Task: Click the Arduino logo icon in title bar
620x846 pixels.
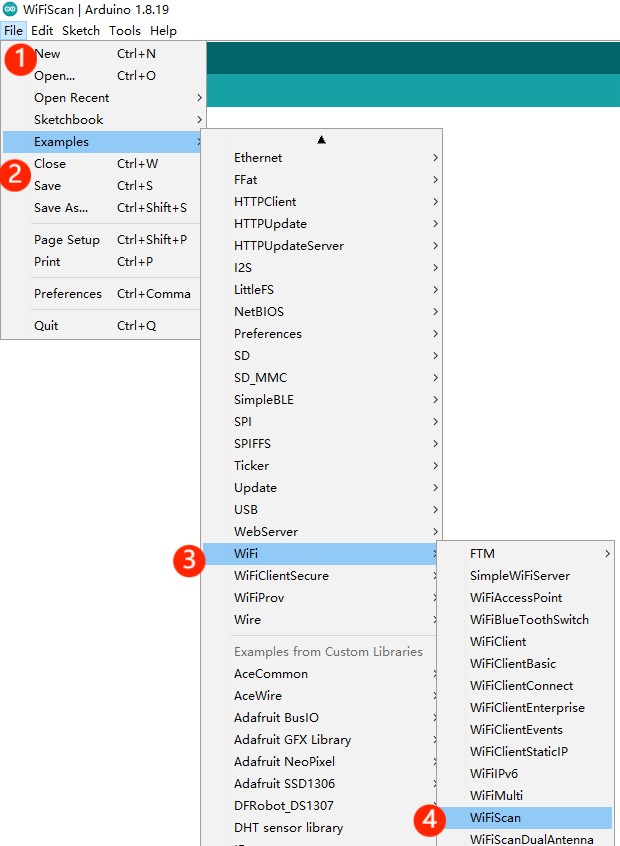Action: pos(10,9)
